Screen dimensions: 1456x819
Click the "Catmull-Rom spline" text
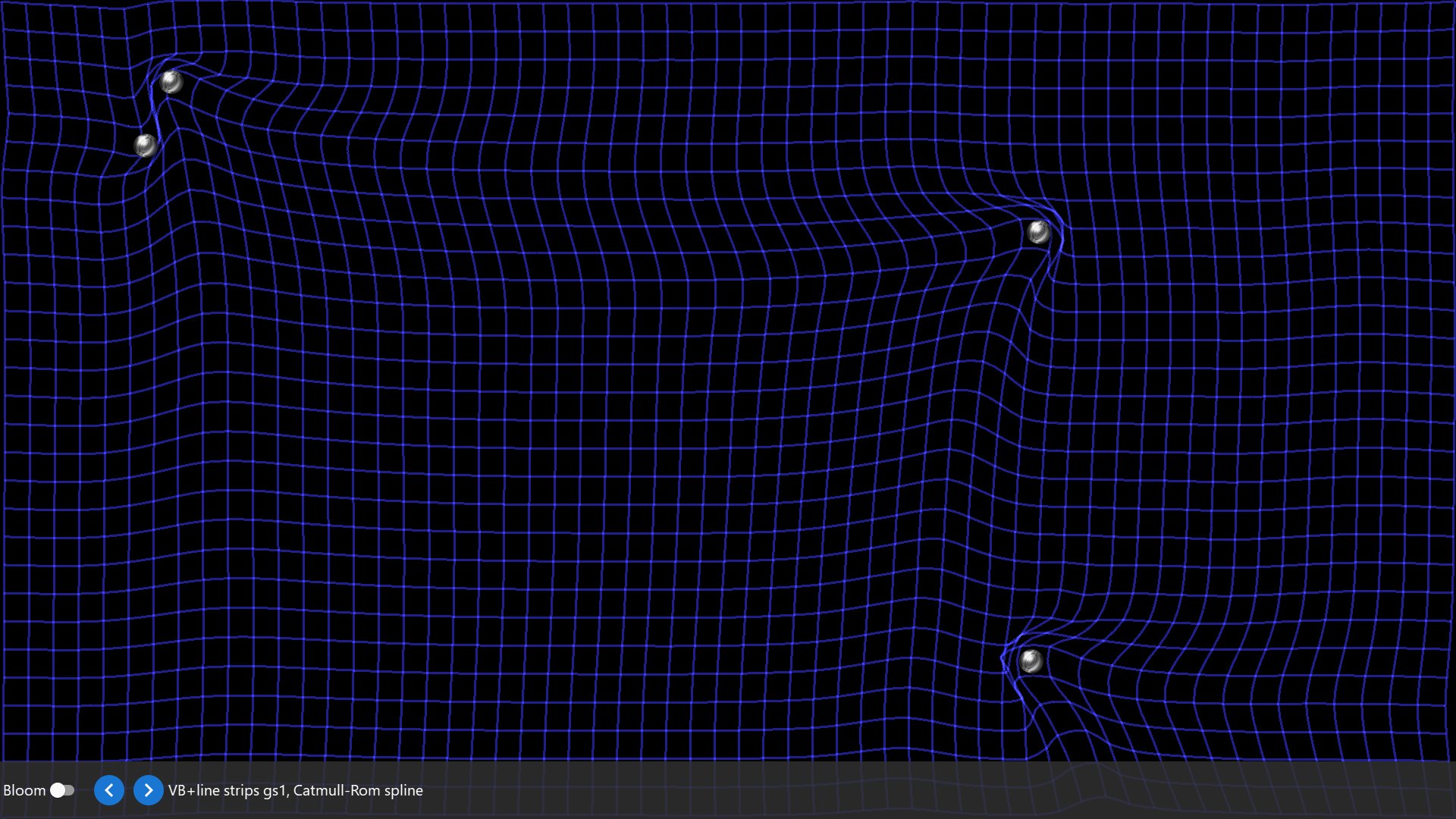point(358,790)
